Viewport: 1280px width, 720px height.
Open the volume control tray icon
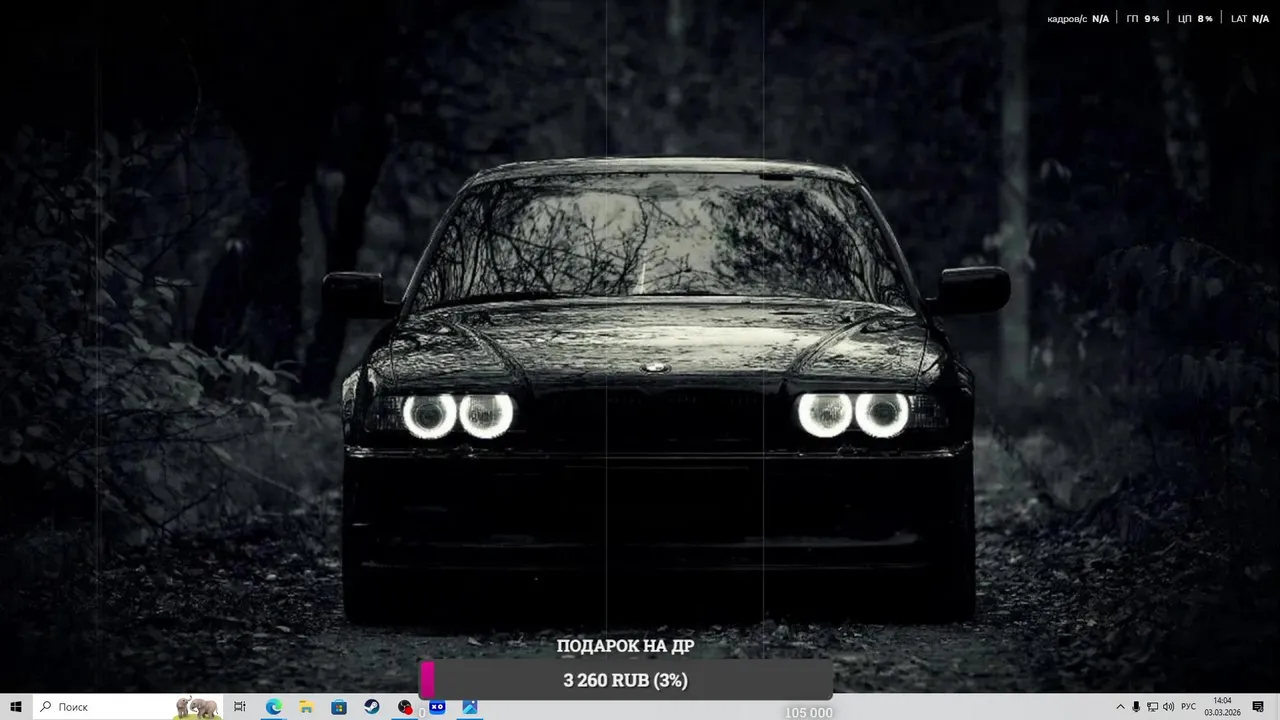[1169, 707]
